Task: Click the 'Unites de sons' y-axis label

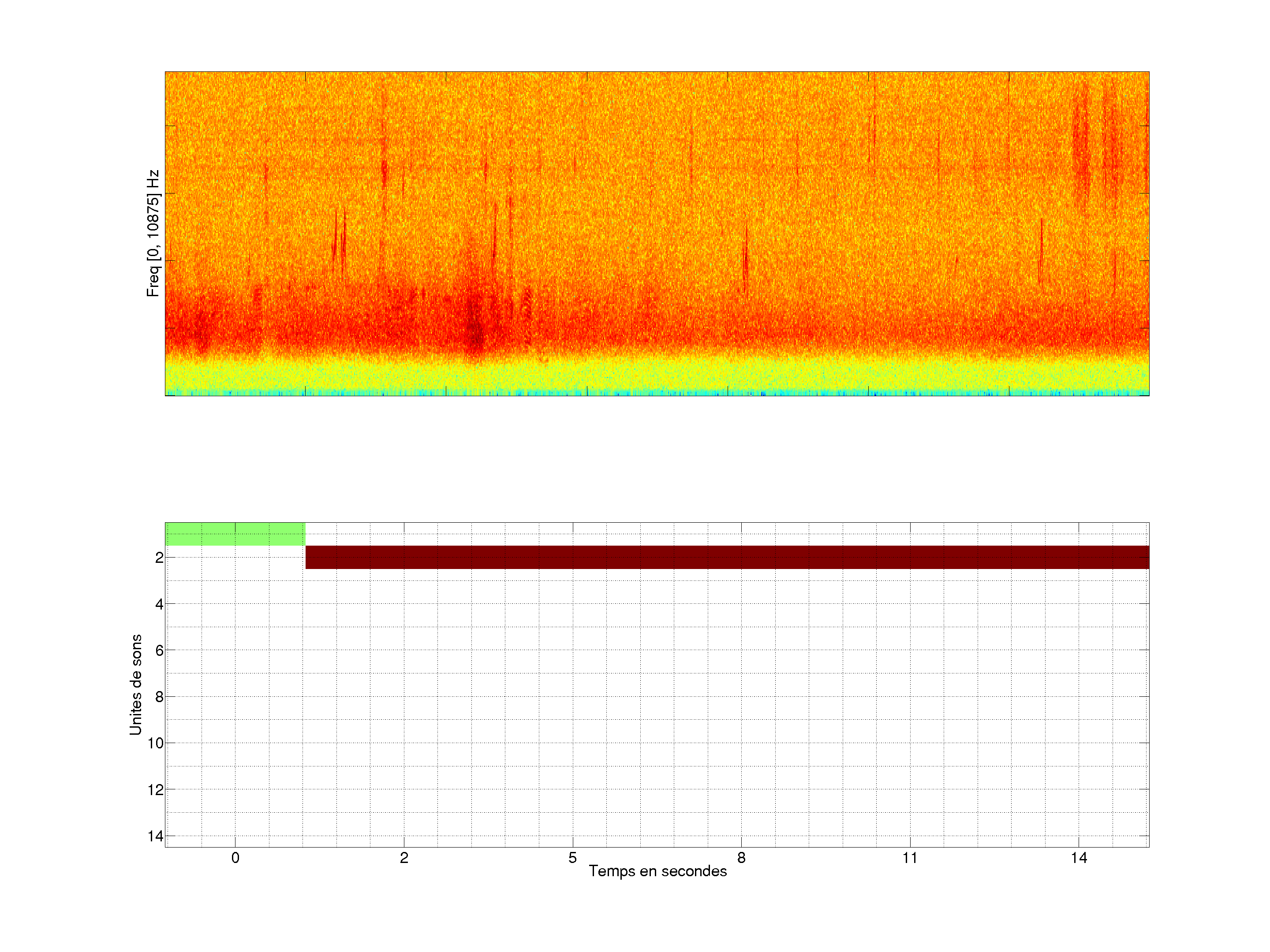Action: click(135, 684)
